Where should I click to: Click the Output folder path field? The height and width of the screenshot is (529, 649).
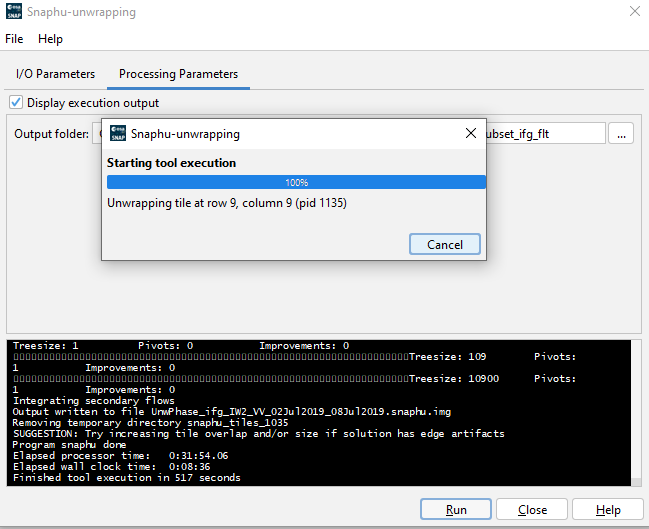pyautogui.click(x=349, y=134)
